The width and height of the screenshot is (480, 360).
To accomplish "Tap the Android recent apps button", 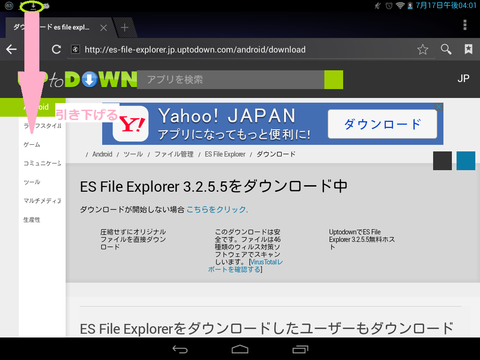I will coord(300,349).
